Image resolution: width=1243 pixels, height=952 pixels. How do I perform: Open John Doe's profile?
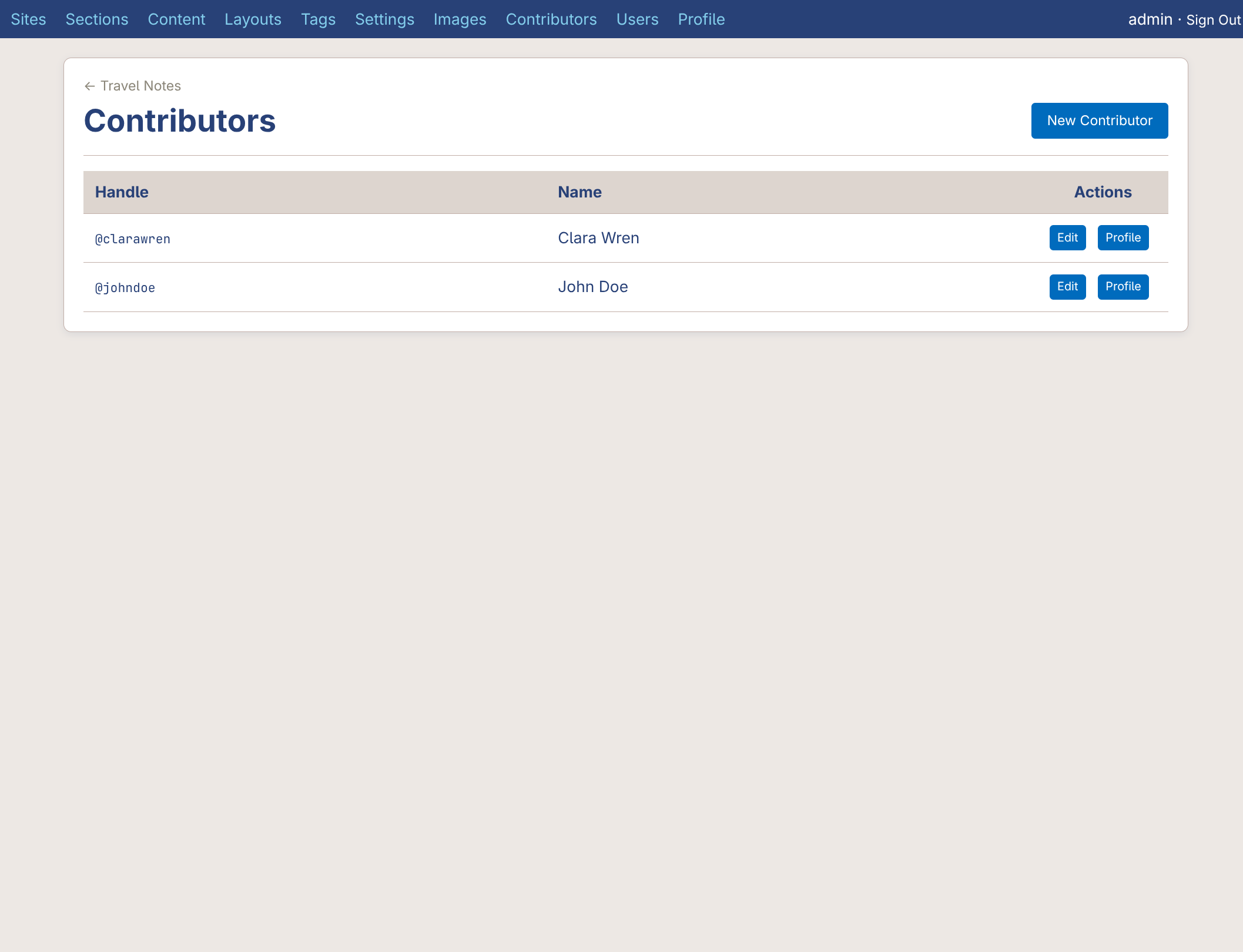pyautogui.click(x=1123, y=287)
